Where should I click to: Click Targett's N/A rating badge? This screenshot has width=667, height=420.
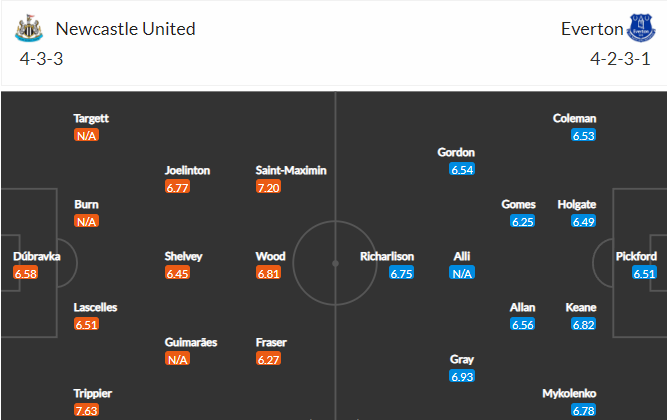pos(86,135)
